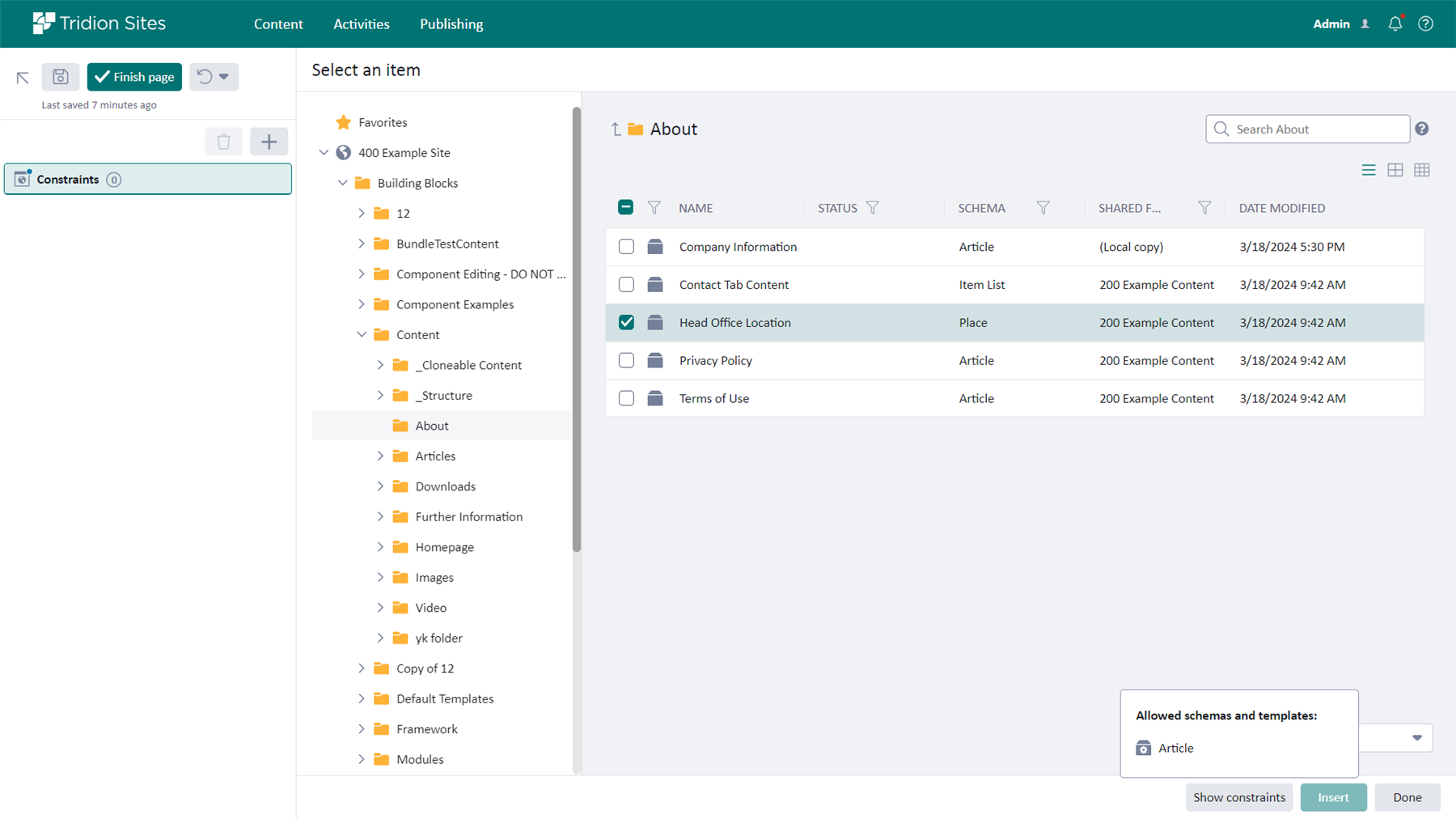Go up one folder level from About
Screen dimensions: 1456x819
click(616, 129)
